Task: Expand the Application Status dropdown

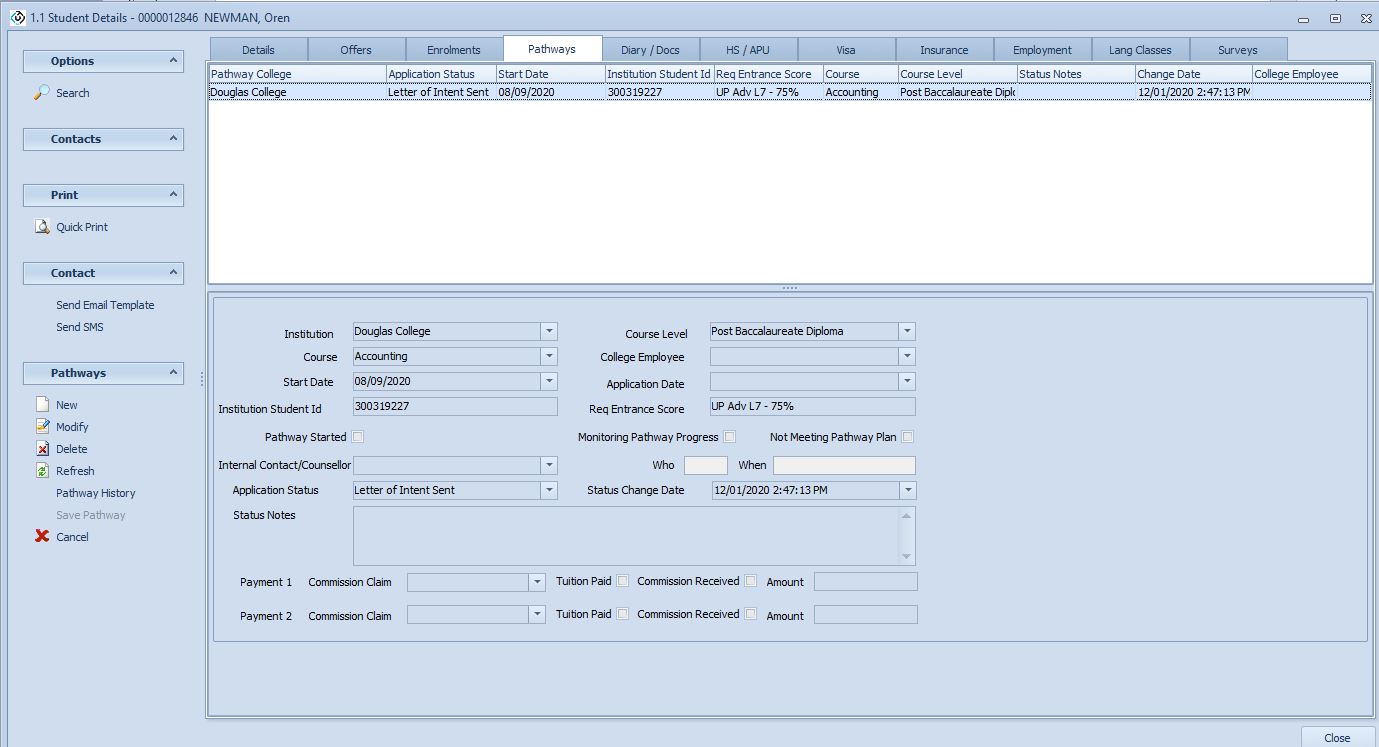Action: [x=548, y=490]
